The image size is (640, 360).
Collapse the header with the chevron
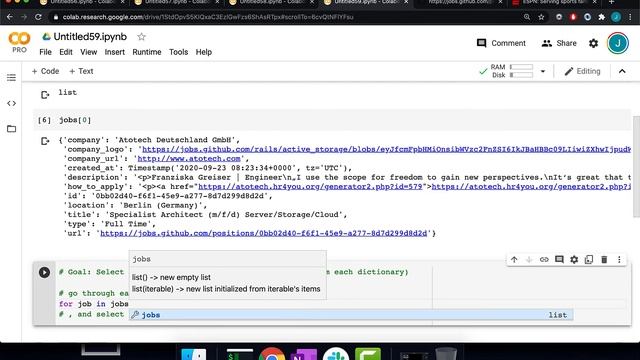[x=622, y=71]
